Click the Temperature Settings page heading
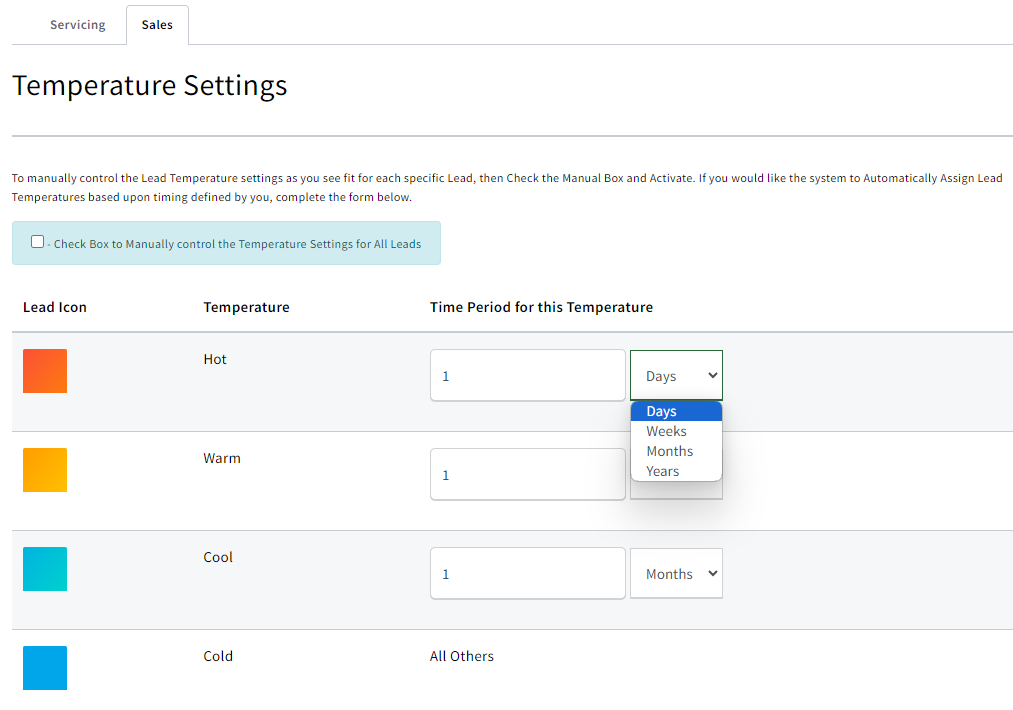The image size is (1013, 710). tap(150, 86)
